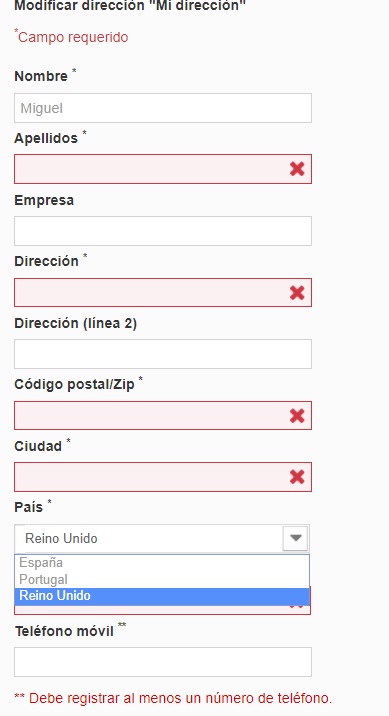Click the Apellidos field label

(x=46, y=138)
